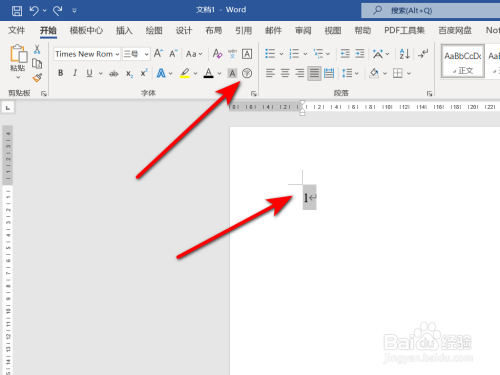
Task: Apply the yellow text highlight color
Action: click(x=185, y=73)
